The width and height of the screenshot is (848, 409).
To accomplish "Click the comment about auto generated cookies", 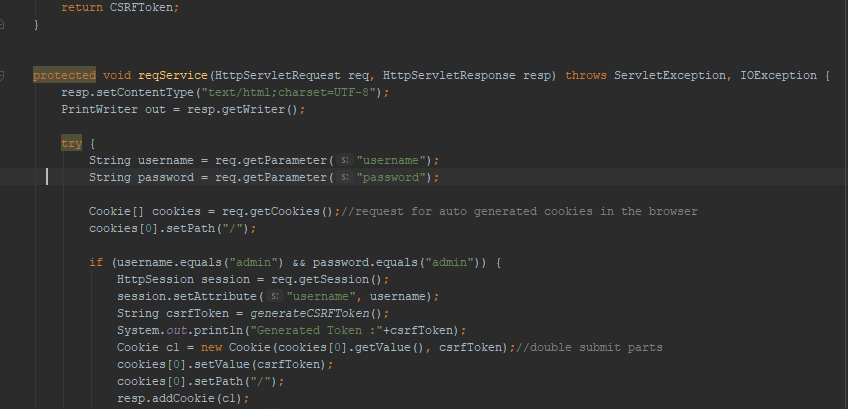I will coord(519,211).
